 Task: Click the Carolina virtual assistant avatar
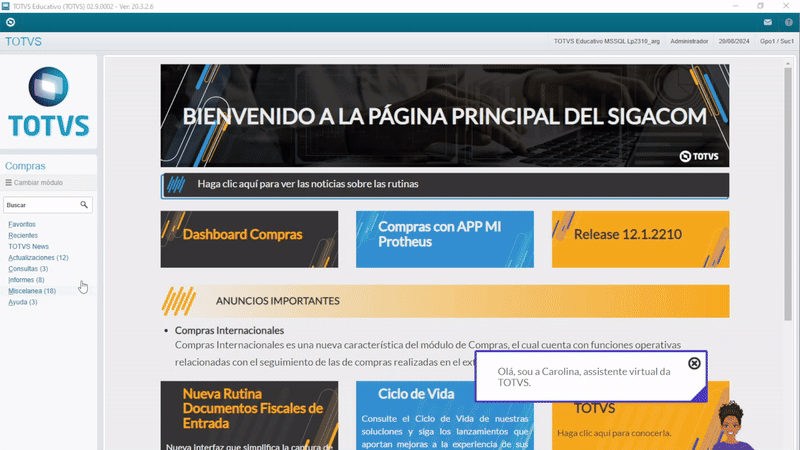point(732,427)
